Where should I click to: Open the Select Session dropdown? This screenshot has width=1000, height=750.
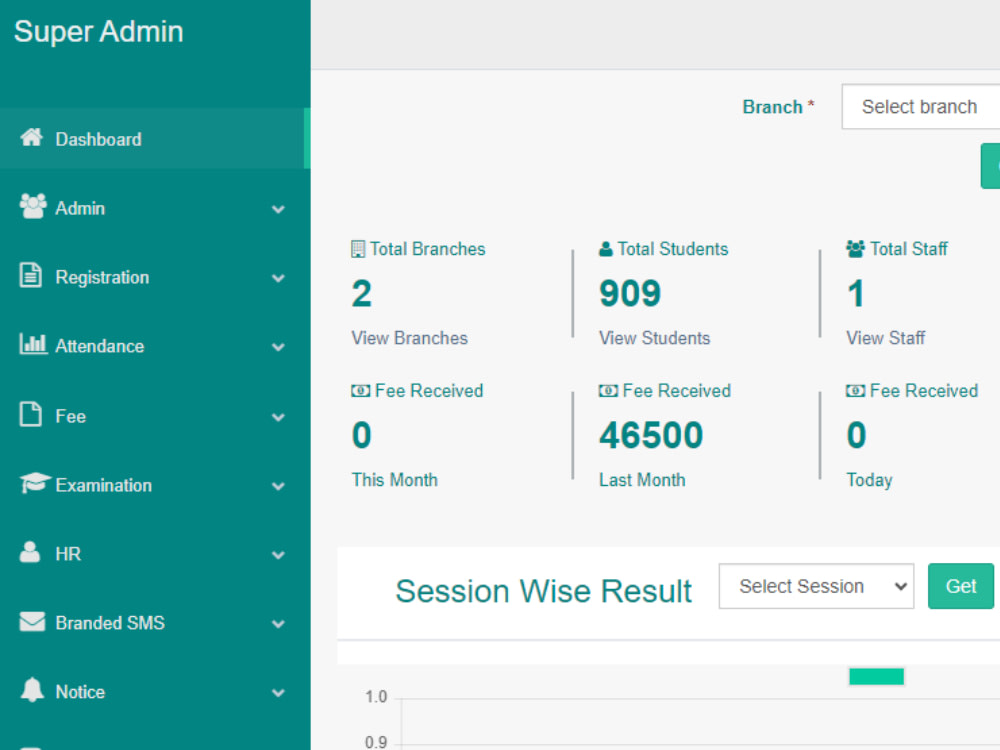pyautogui.click(x=816, y=586)
